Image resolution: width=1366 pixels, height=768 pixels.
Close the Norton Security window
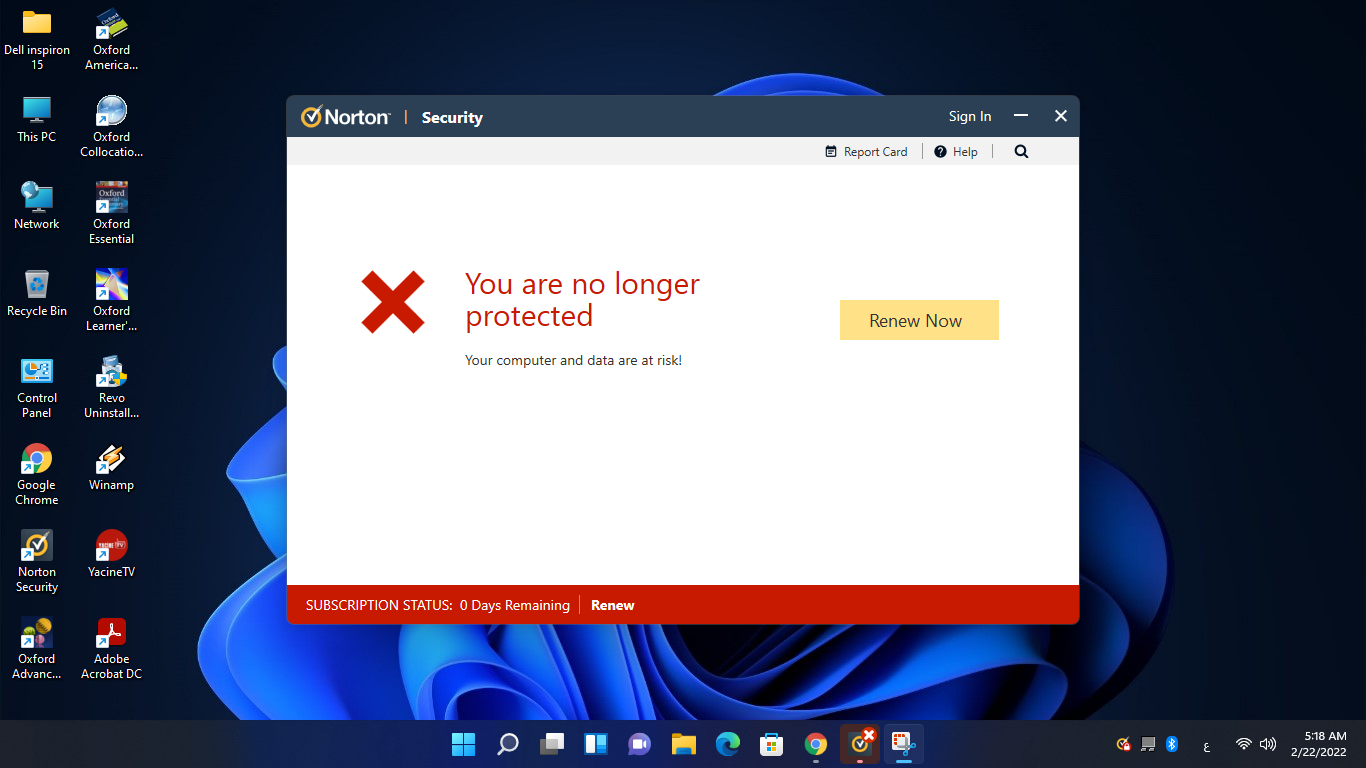tap(1061, 116)
